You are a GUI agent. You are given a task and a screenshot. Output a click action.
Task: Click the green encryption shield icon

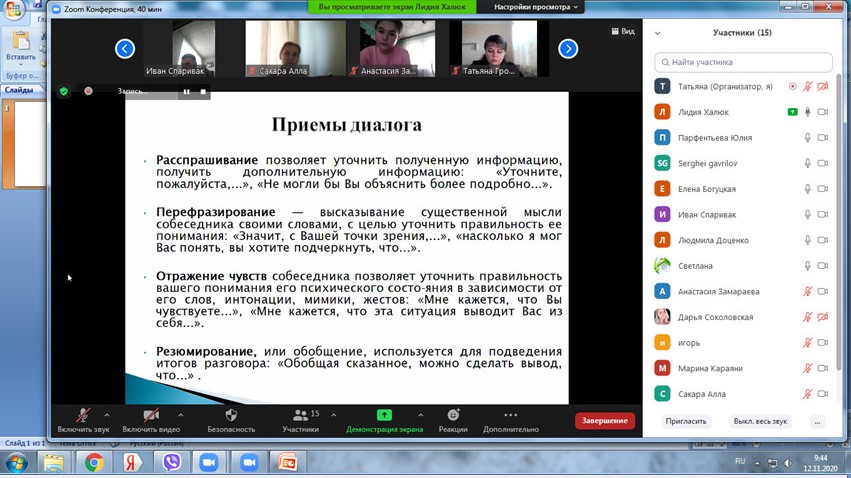click(x=64, y=91)
